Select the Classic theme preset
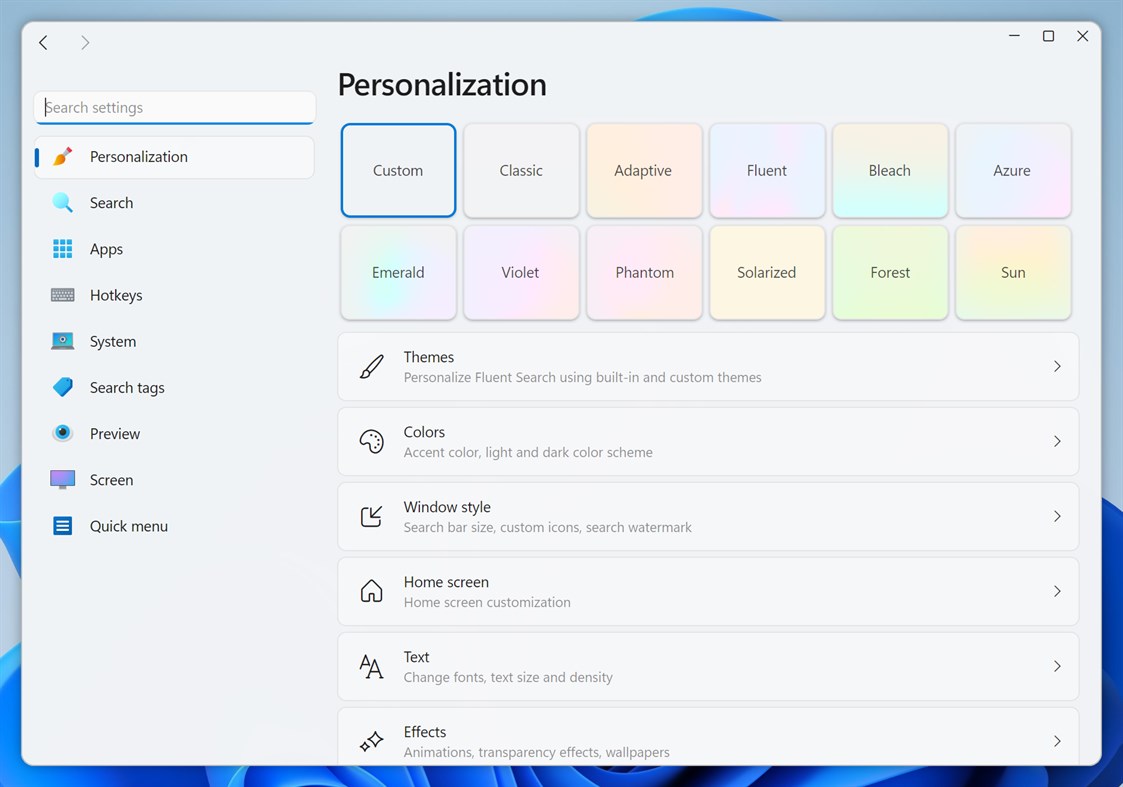 [x=520, y=170]
